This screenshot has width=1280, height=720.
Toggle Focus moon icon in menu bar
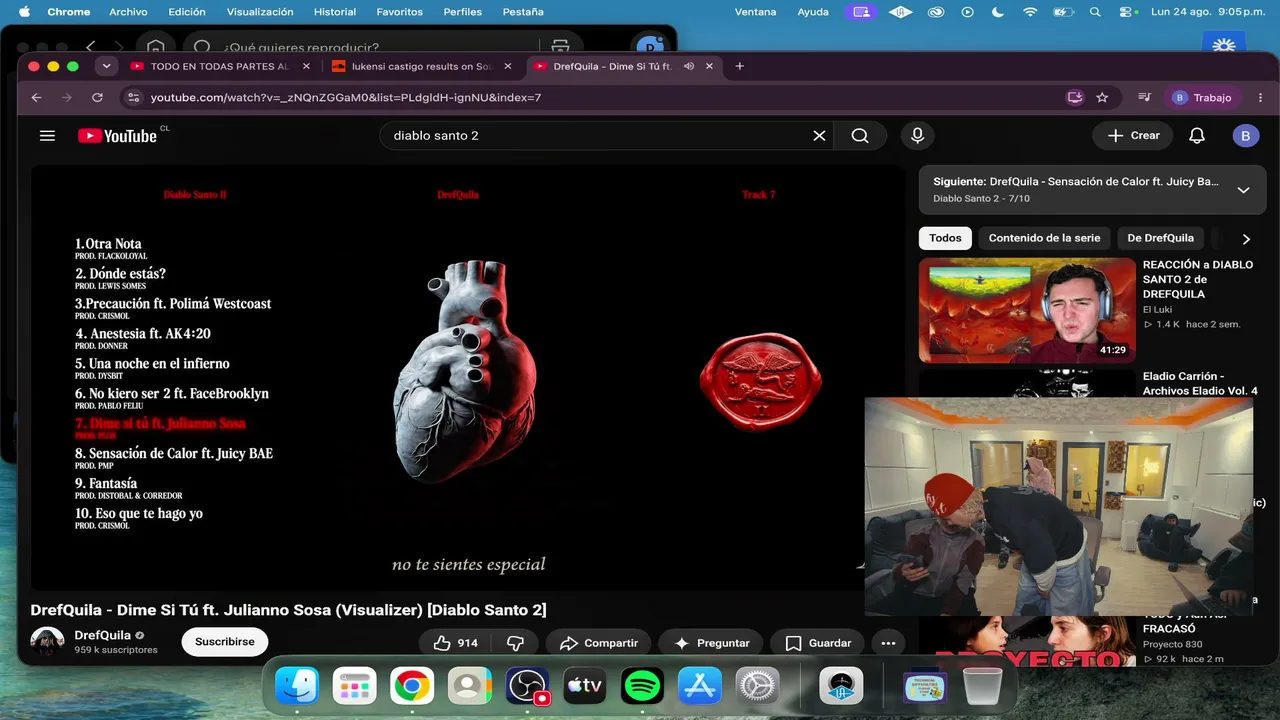click(997, 12)
